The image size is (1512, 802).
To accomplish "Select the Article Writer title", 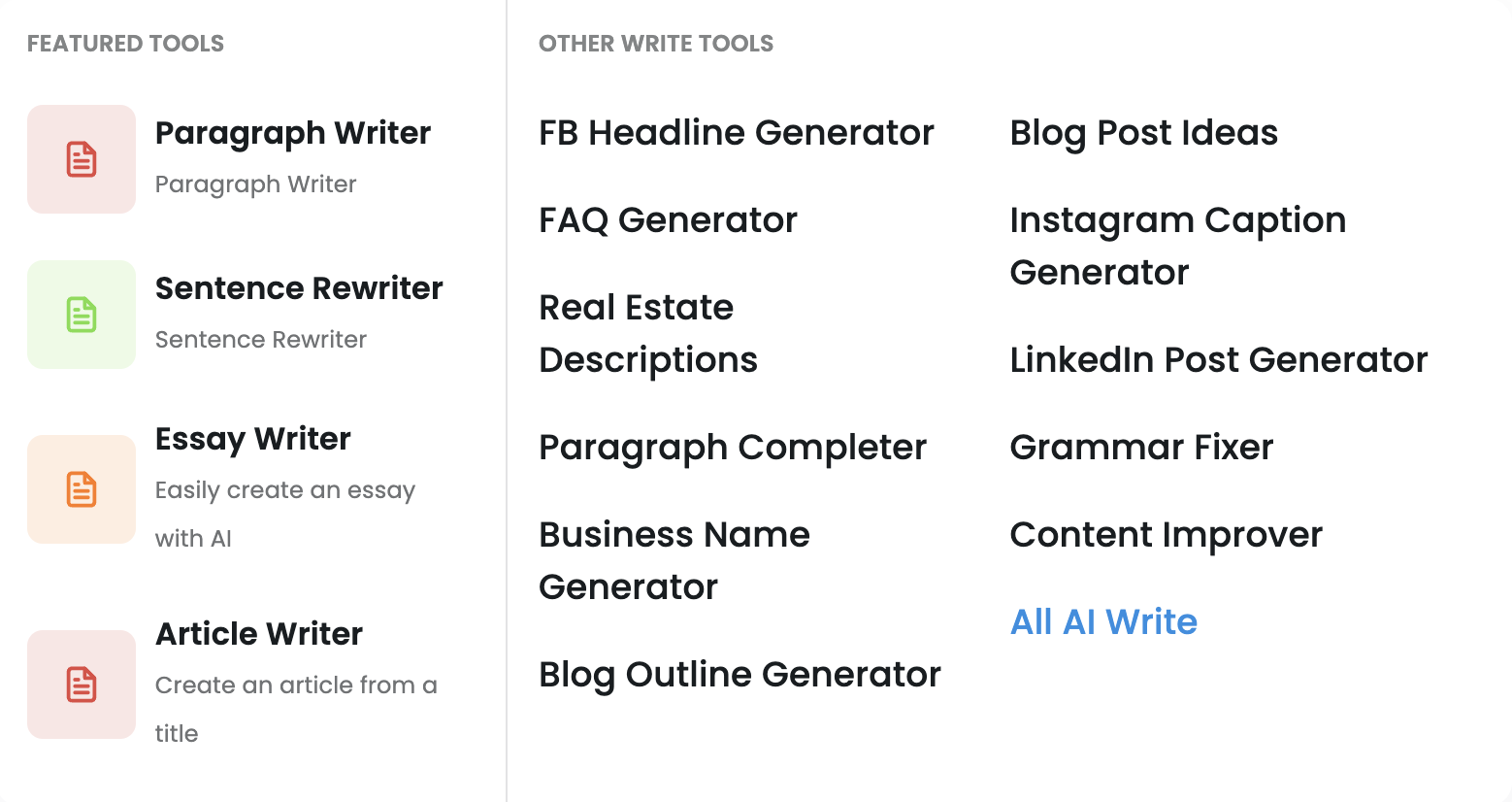I will (x=258, y=634).
